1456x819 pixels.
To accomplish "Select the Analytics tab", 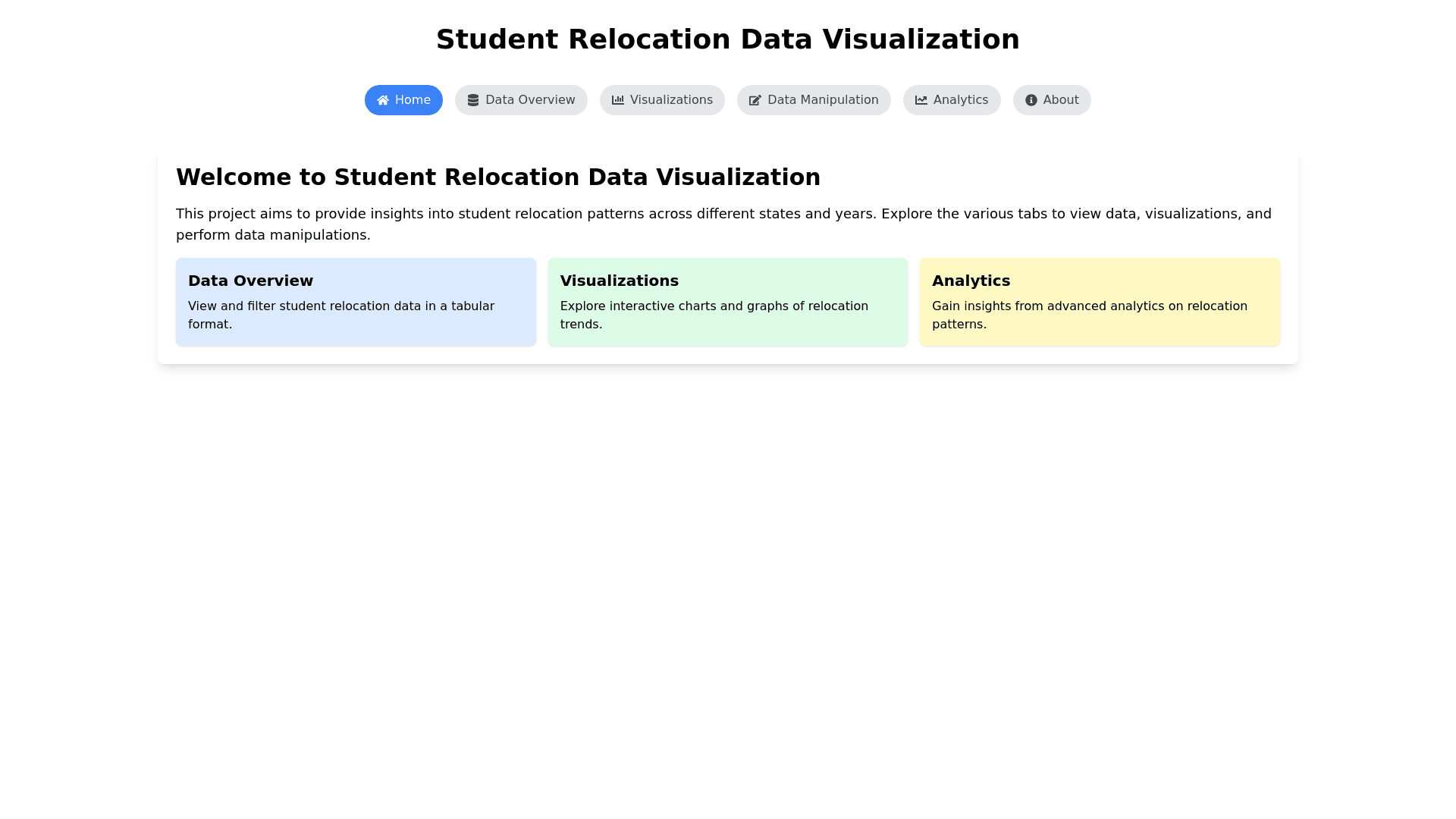I will pyautogui.click(x=960, y=100).
